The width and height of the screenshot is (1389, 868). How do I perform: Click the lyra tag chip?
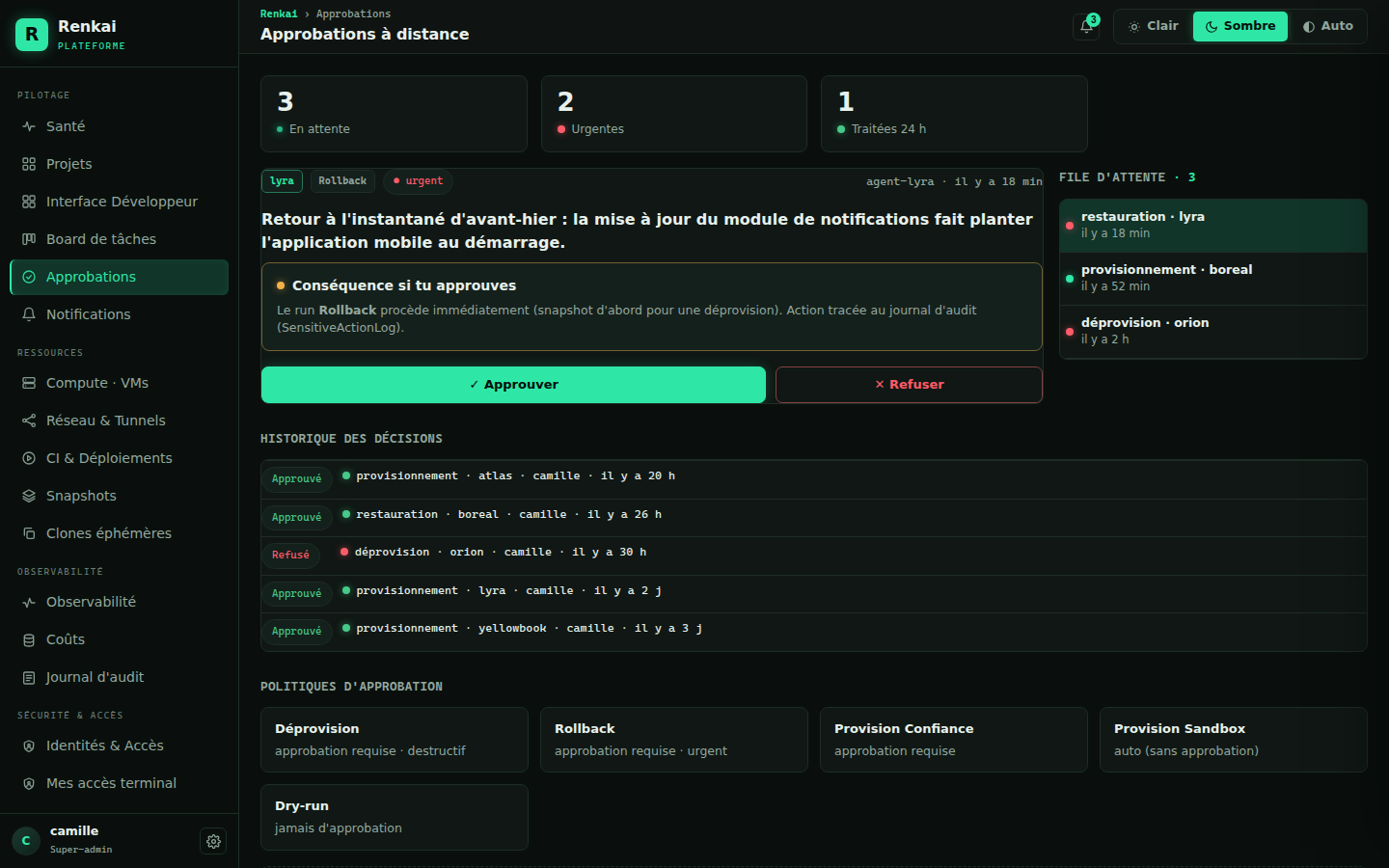coord(282,181)
